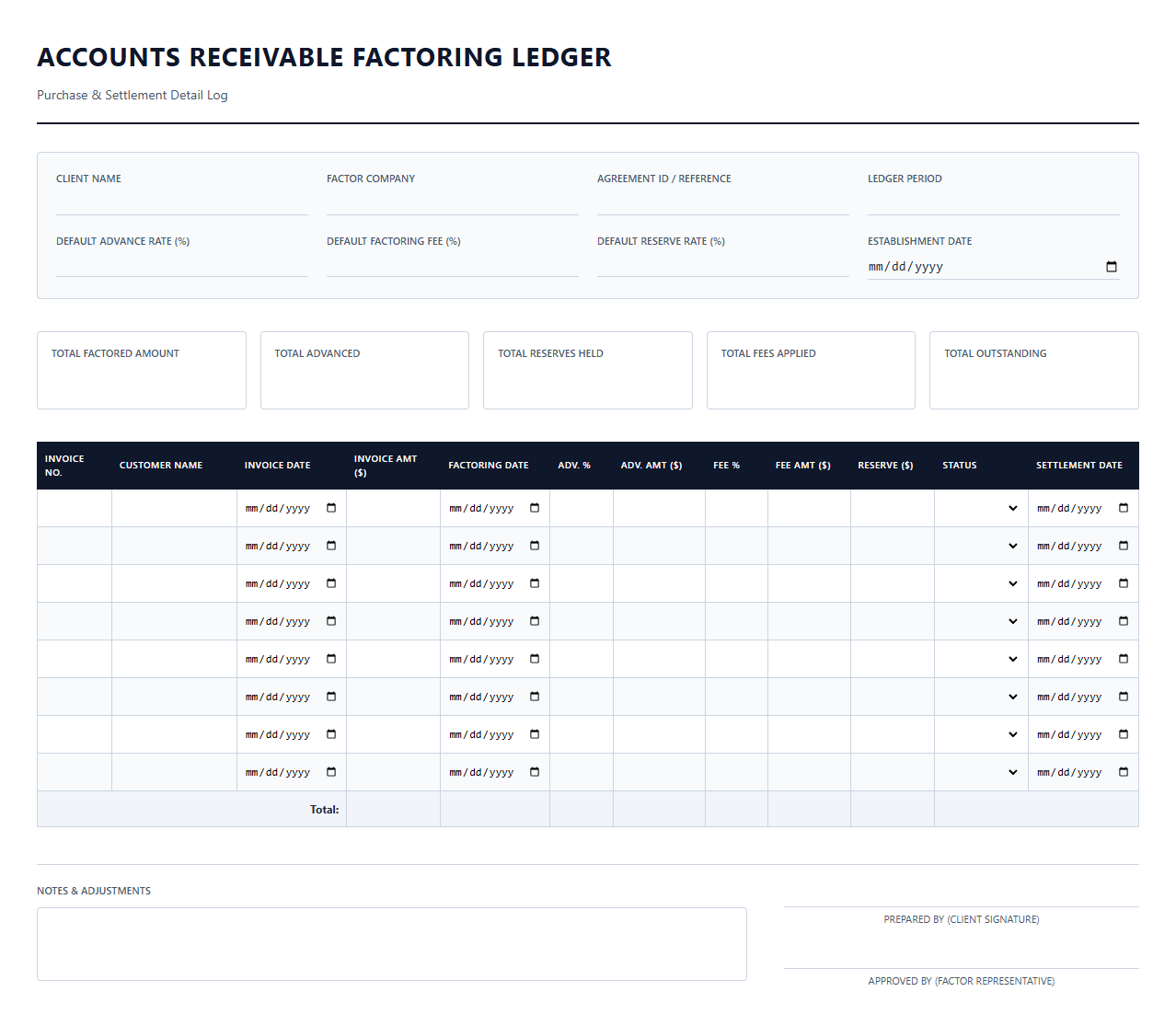Select the Total Outstanding box
The image size is (1176, 1026).
coord(1034,370)
